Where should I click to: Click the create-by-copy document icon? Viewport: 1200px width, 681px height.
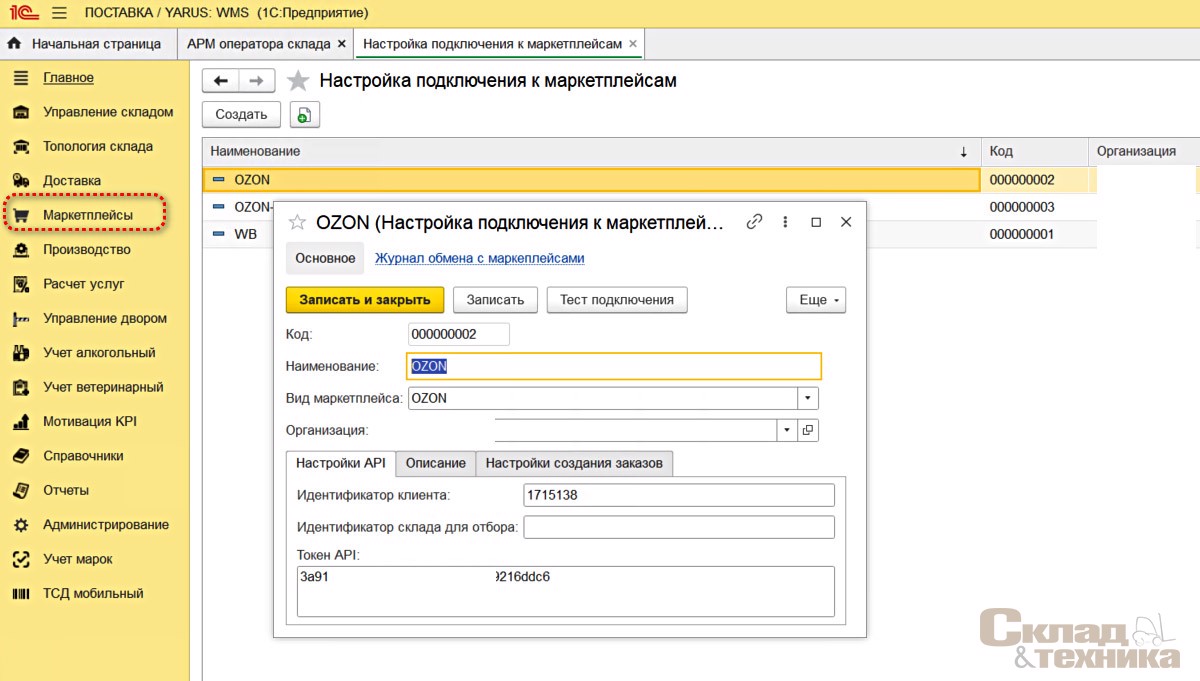304,115
